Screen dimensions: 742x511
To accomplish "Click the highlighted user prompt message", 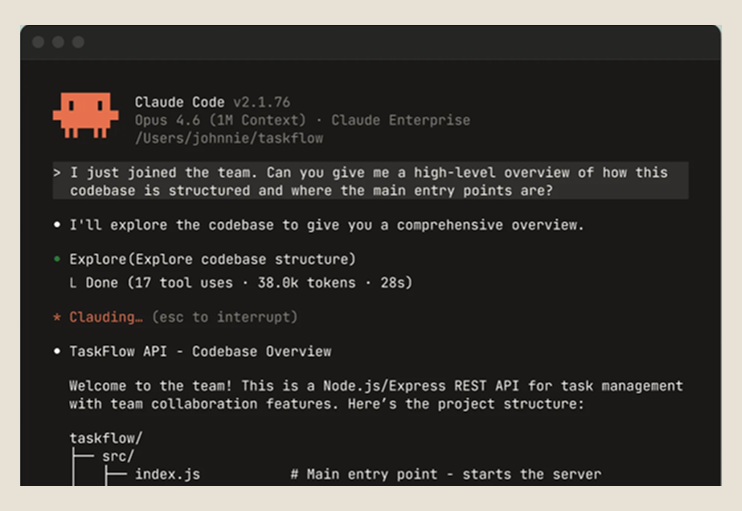I will click(368, 181).
